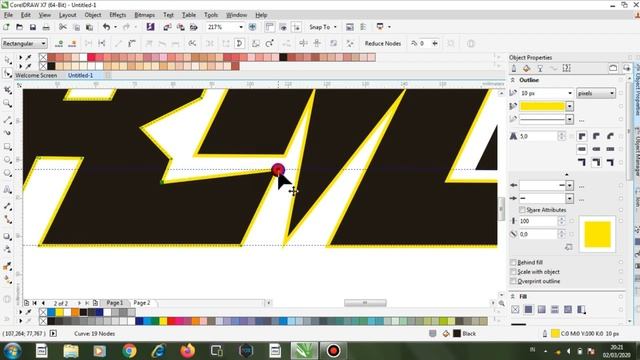Collapse the Fill section chevron
This screenshot has width=640, height=360.
(x=513, y=296)
